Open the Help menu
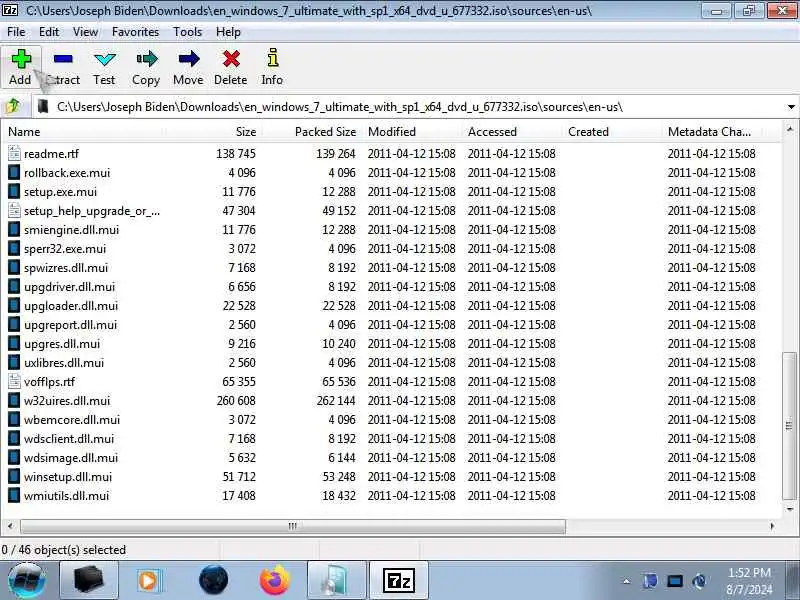The image size is (800, 600). point(228,32)
